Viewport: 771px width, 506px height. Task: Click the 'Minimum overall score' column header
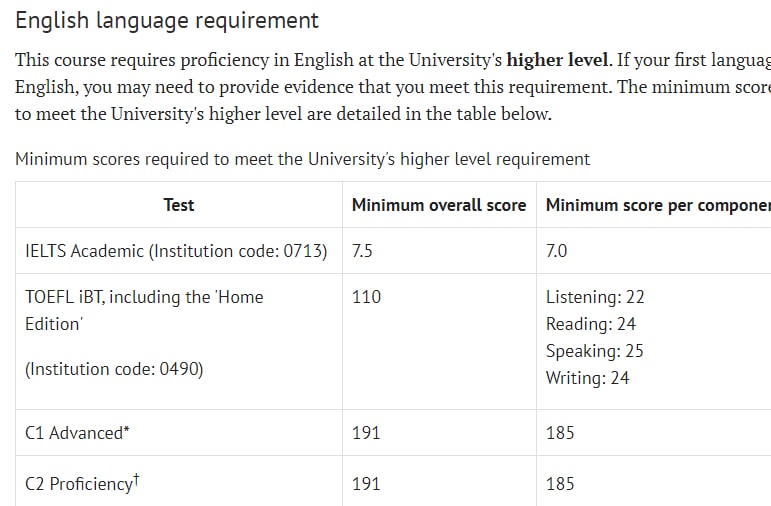439,205
